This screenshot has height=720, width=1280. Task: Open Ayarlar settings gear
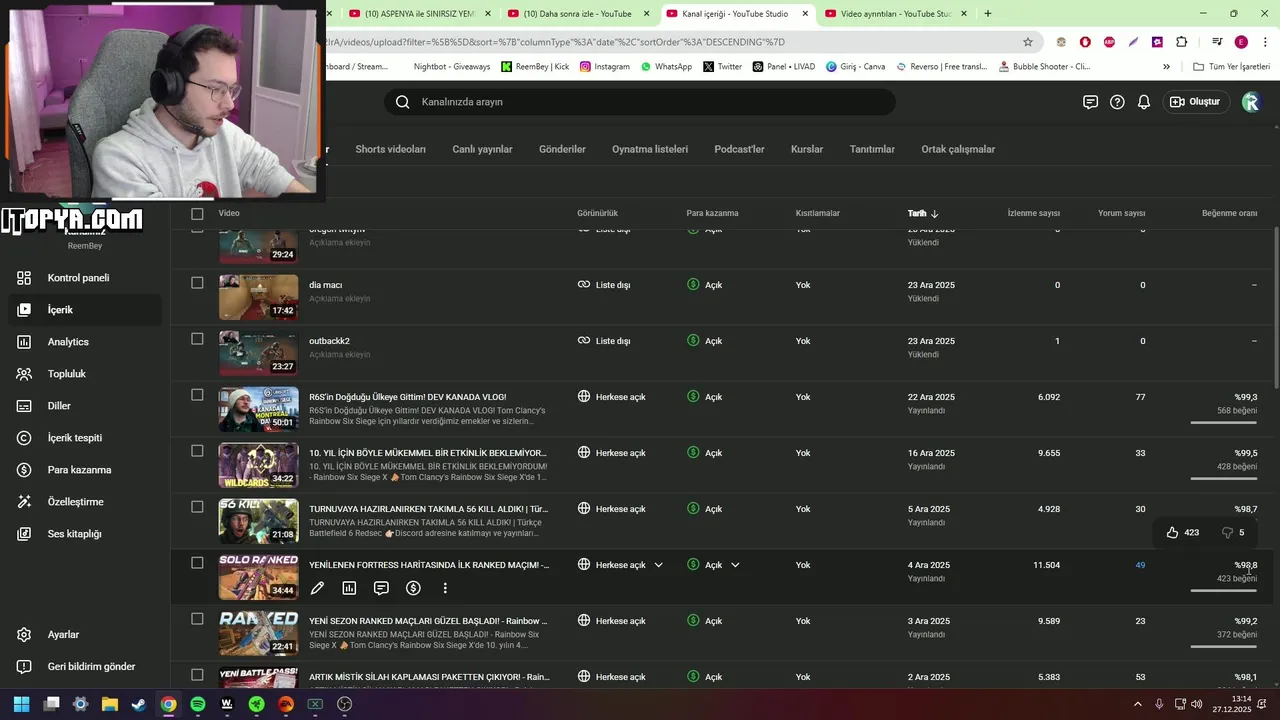25,635
